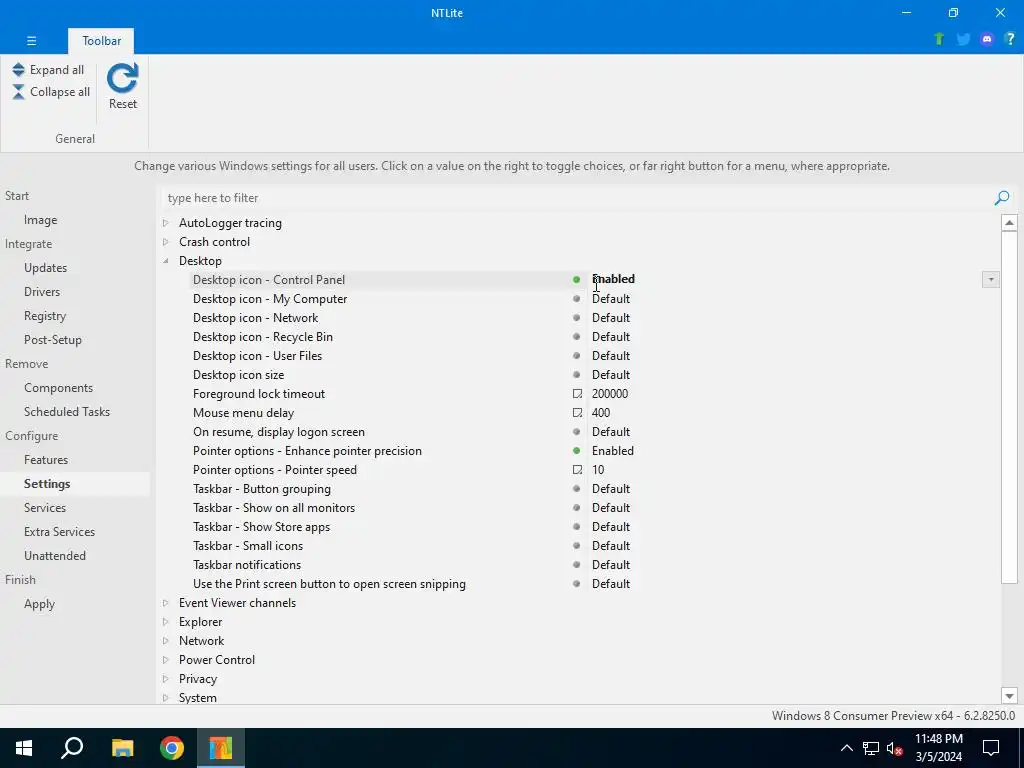Open the Registry page in the sidebar
Viewport: 1024px width, 768px height.
pos(45,316)
